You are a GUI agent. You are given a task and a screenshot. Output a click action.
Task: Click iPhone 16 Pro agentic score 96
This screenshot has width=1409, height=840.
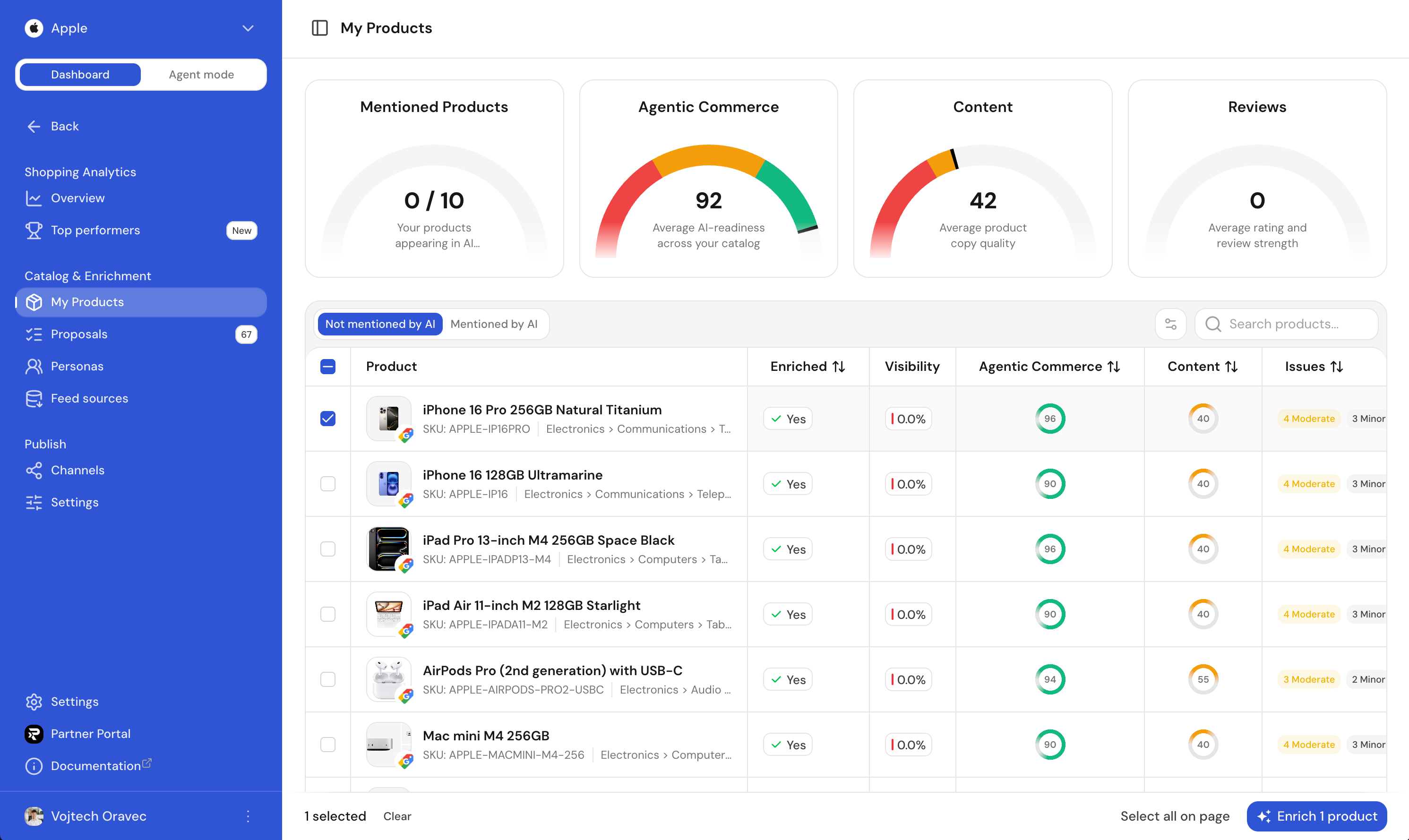(x=1049, y=418)
